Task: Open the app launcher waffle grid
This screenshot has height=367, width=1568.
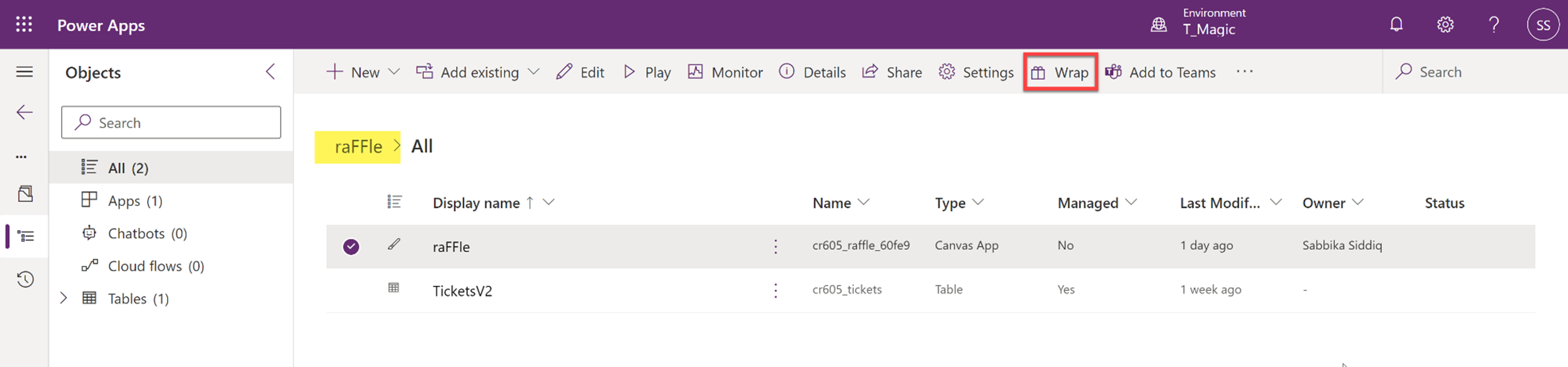Action: pos(24,24)
